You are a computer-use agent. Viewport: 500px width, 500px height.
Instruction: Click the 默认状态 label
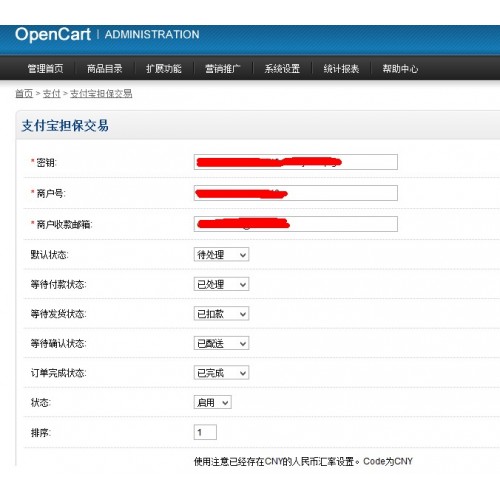click(x=49, y=255)
